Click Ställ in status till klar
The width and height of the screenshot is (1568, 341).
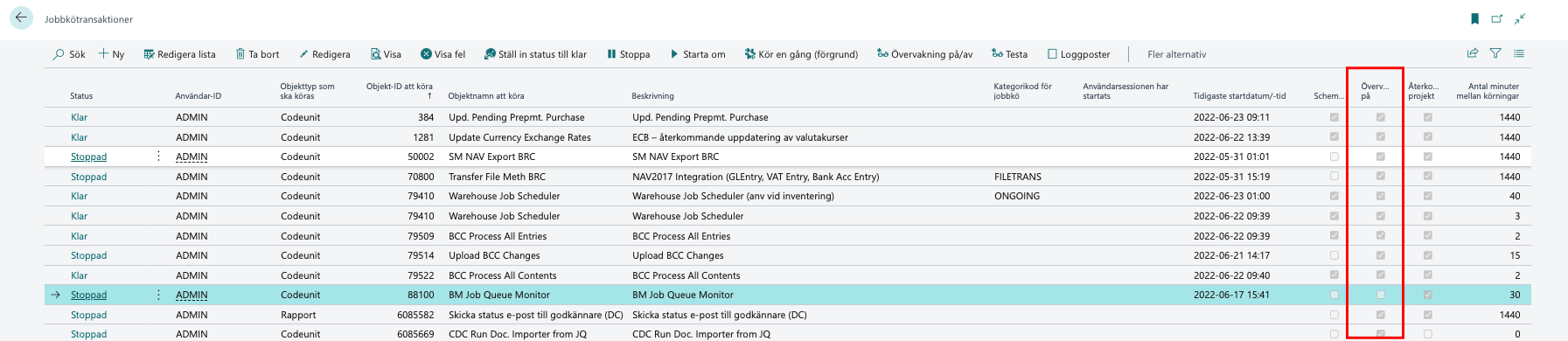535,54
